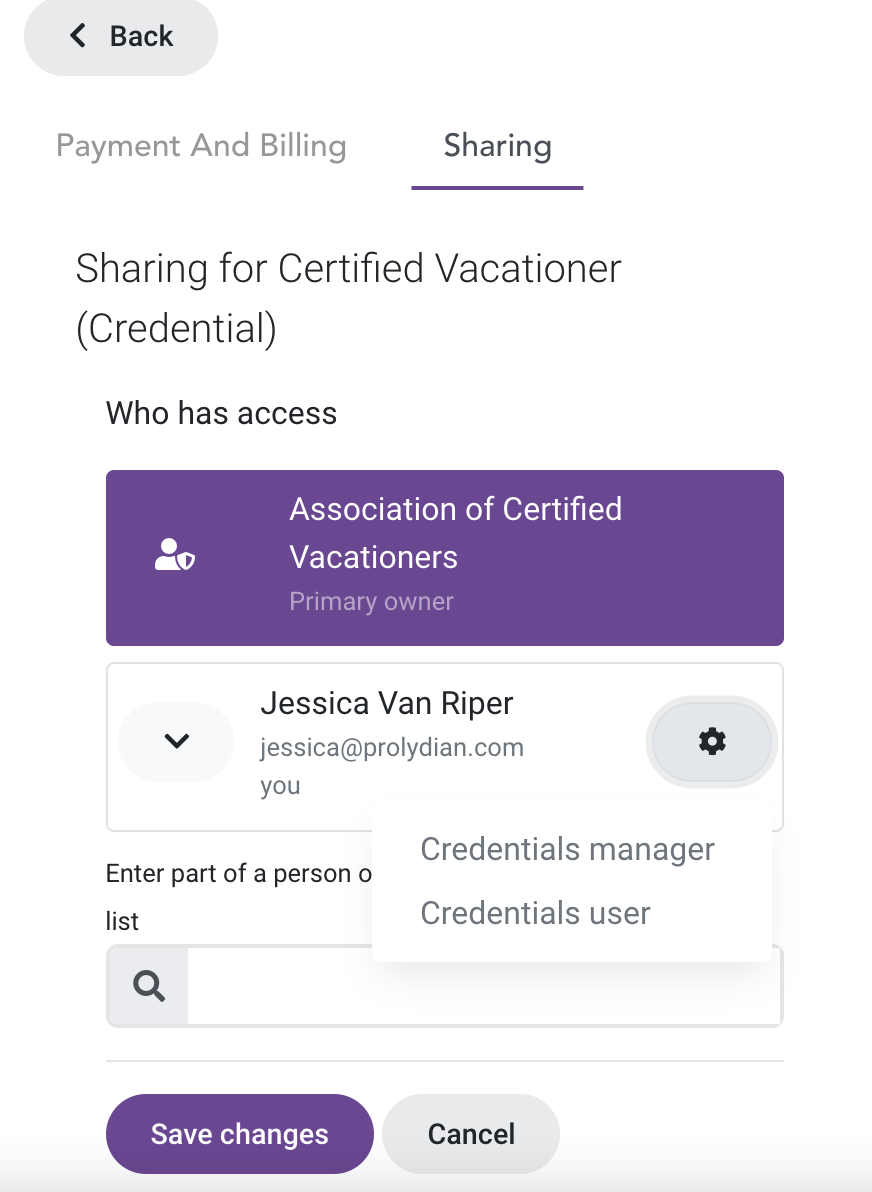
Task: Click the Who has access heading
Action: coord(221,414)
